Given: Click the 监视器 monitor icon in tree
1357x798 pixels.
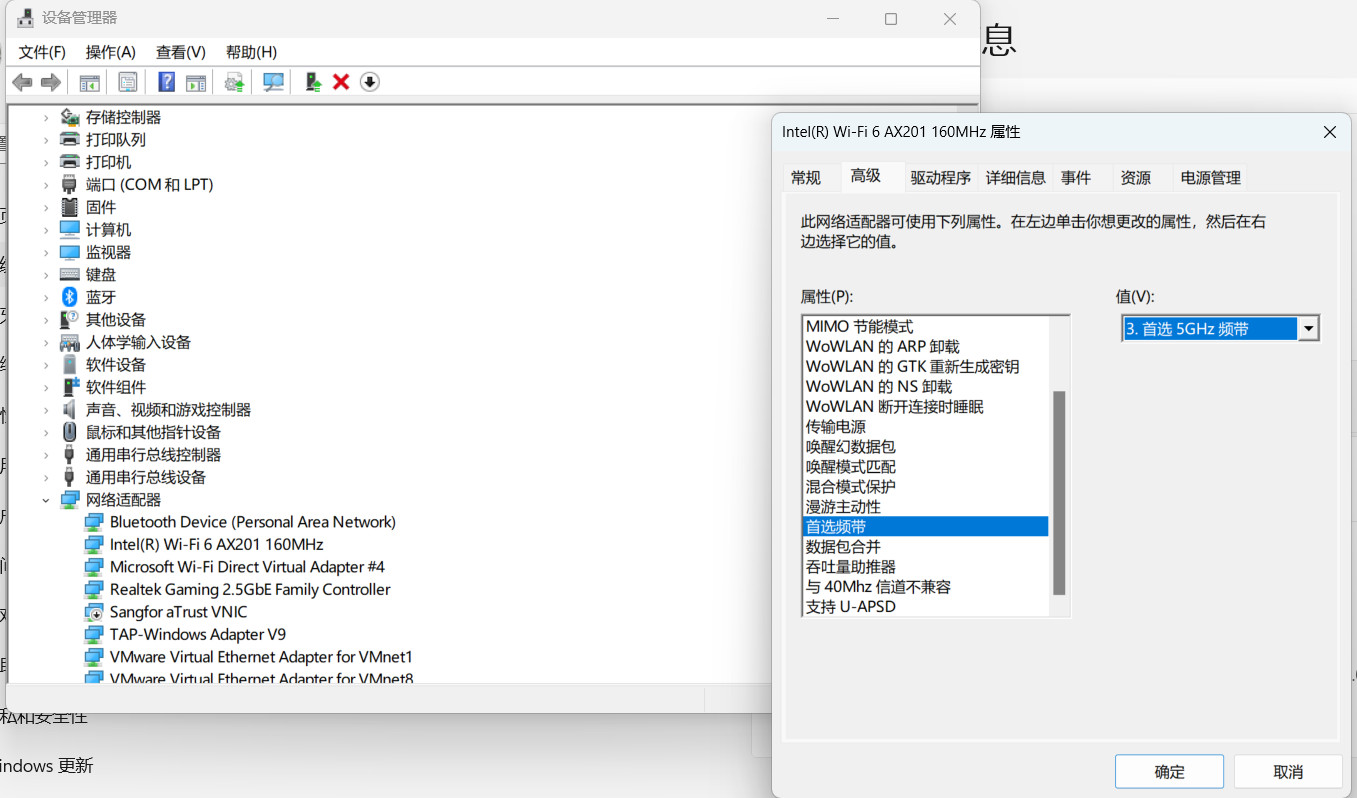Looking at the screenshot, I should (70, 252).
